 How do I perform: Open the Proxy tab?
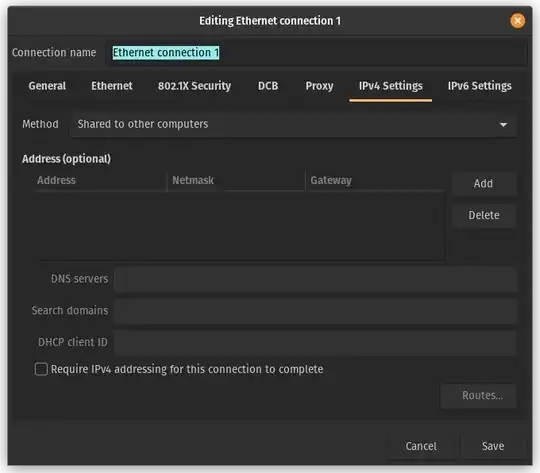319,86
